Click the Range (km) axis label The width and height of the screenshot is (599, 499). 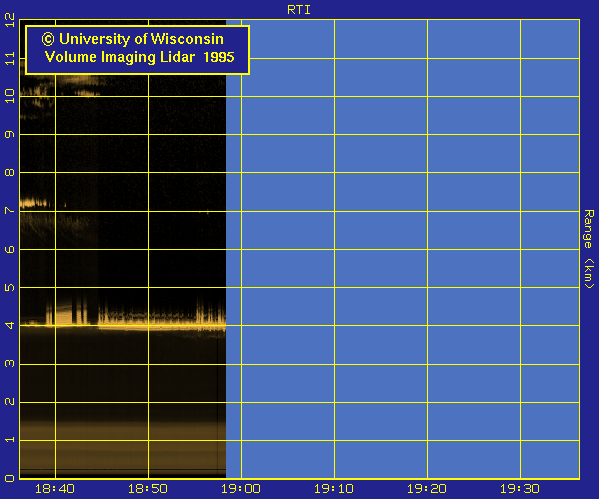(x=589, y=249)
